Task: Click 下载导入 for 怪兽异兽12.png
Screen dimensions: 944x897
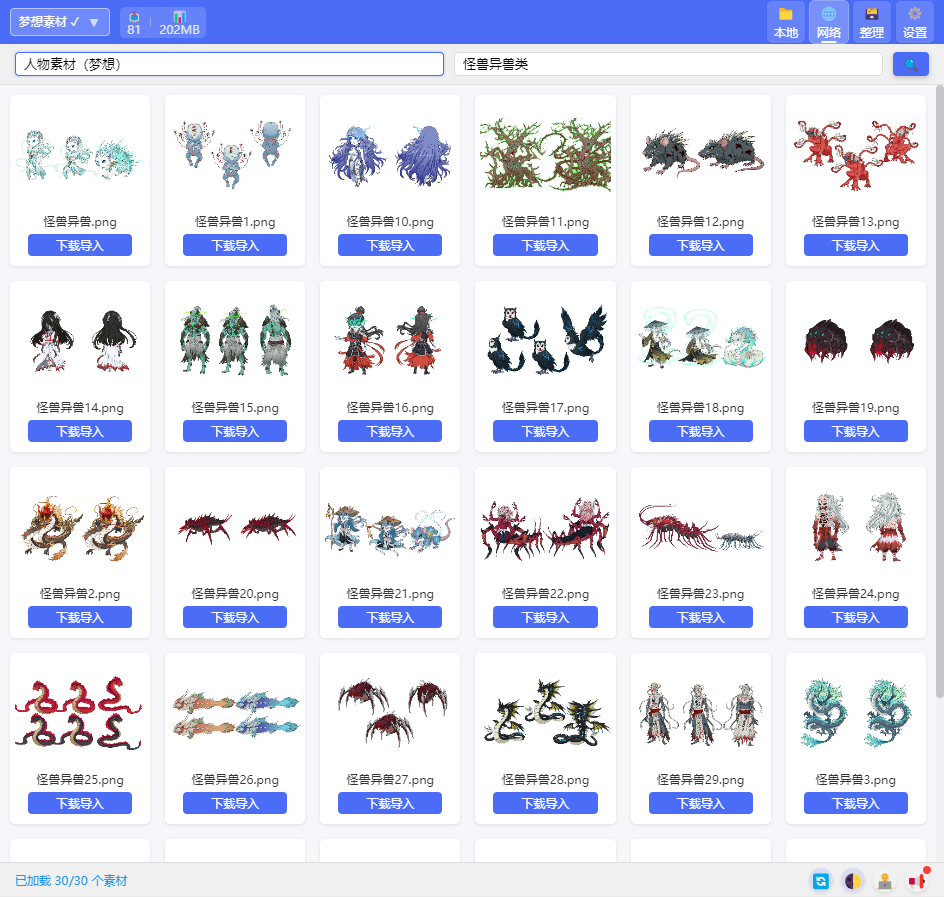Action: click(x=701, y=246)
